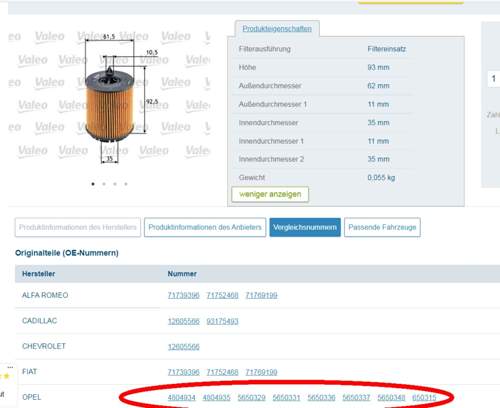Screen dimensions: 500x408
Task: Click the OPEL manufacturer cell
Action: [32, 397]
